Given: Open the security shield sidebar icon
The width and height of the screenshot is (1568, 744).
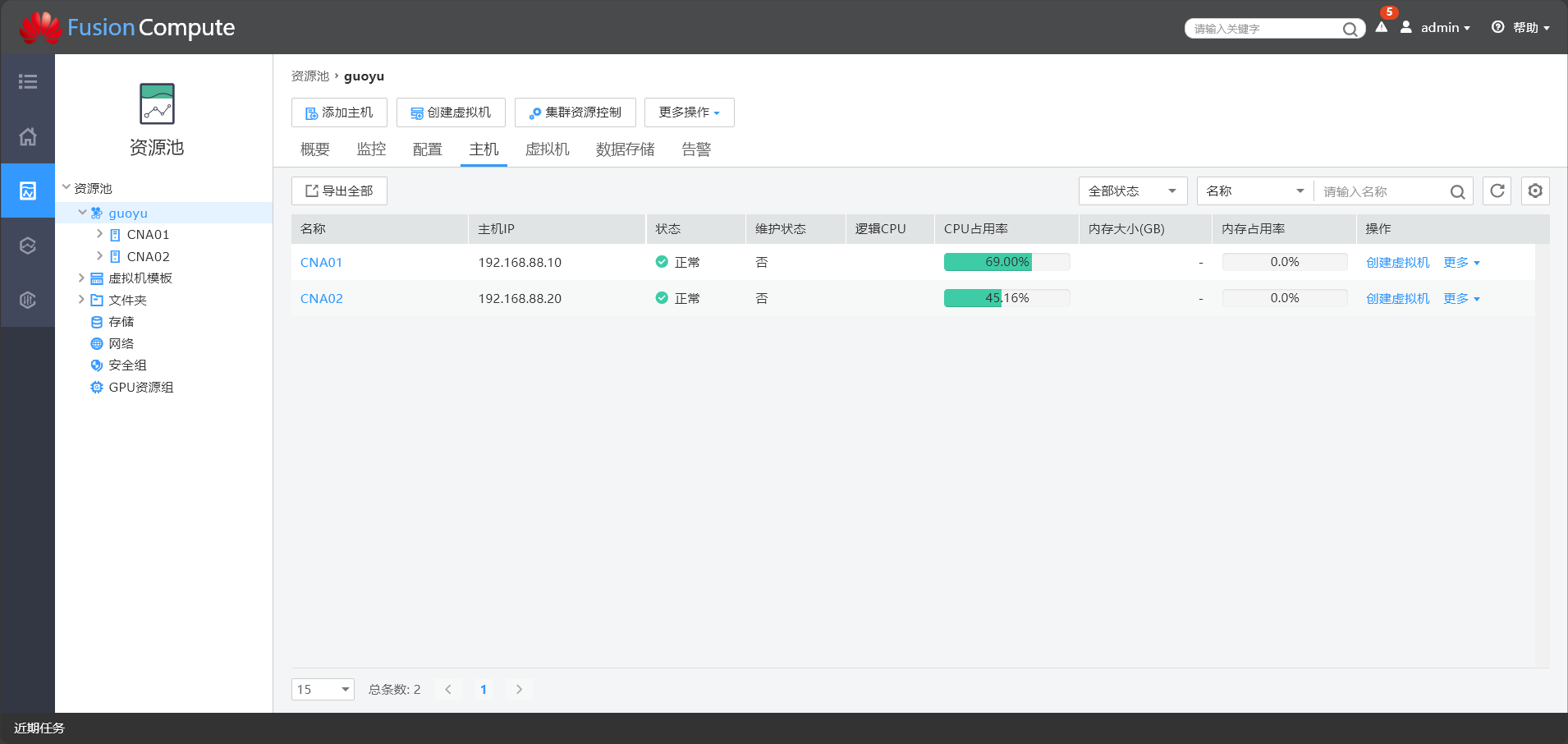Looking at the screenshot, I should pyautogui.click(x=28, y=300).
